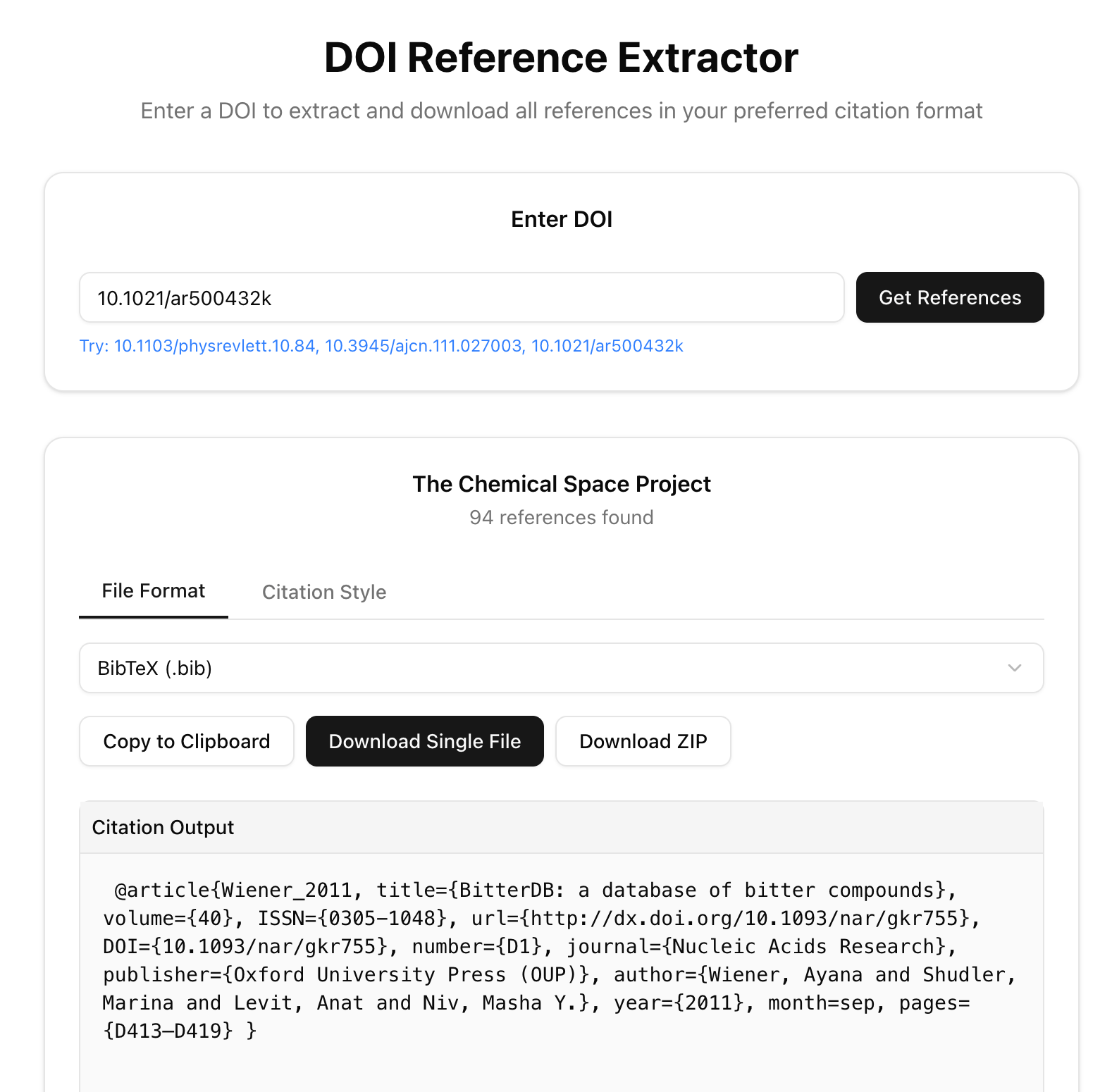Copy to Clipboard button

pyautogui.click(x=187, y=741)
